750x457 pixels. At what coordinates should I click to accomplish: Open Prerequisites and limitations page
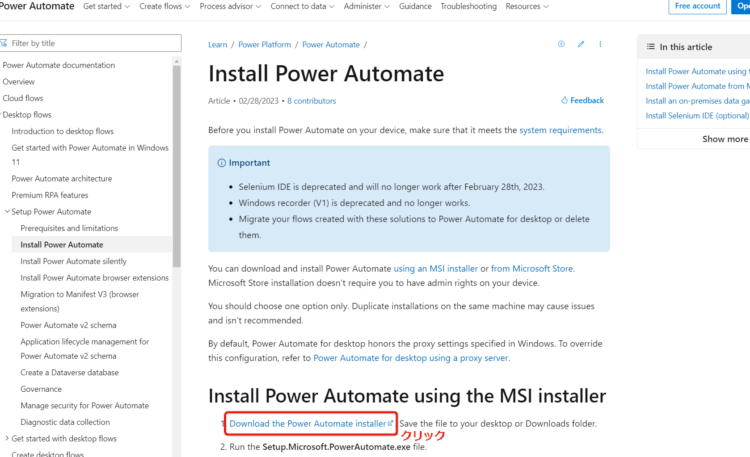click(69, 228)
